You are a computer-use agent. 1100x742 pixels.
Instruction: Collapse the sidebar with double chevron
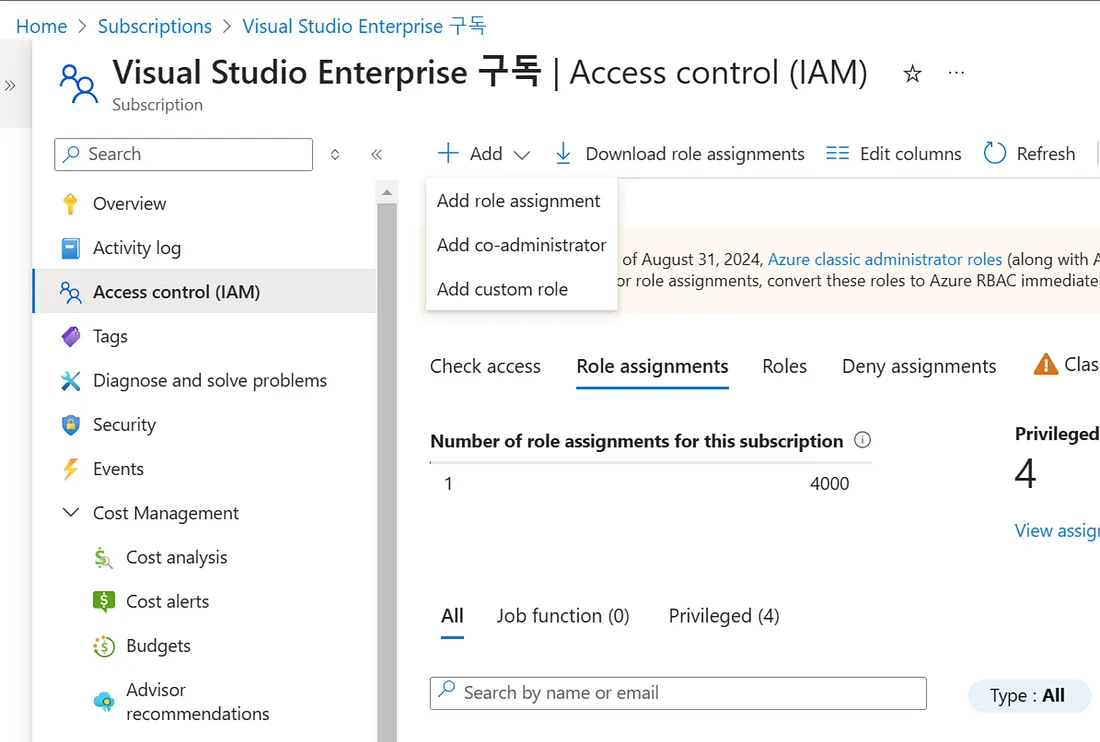[377, 154]
